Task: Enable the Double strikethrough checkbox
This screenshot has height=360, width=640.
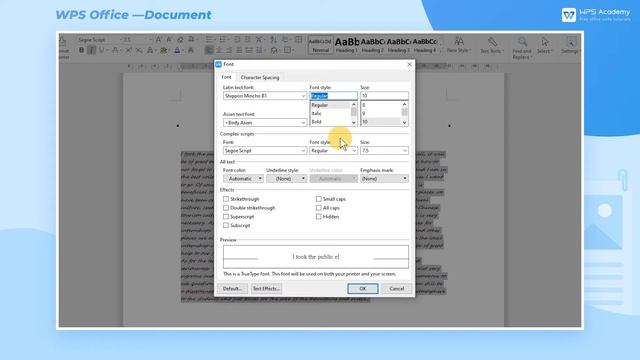Action: coord(226,208)
